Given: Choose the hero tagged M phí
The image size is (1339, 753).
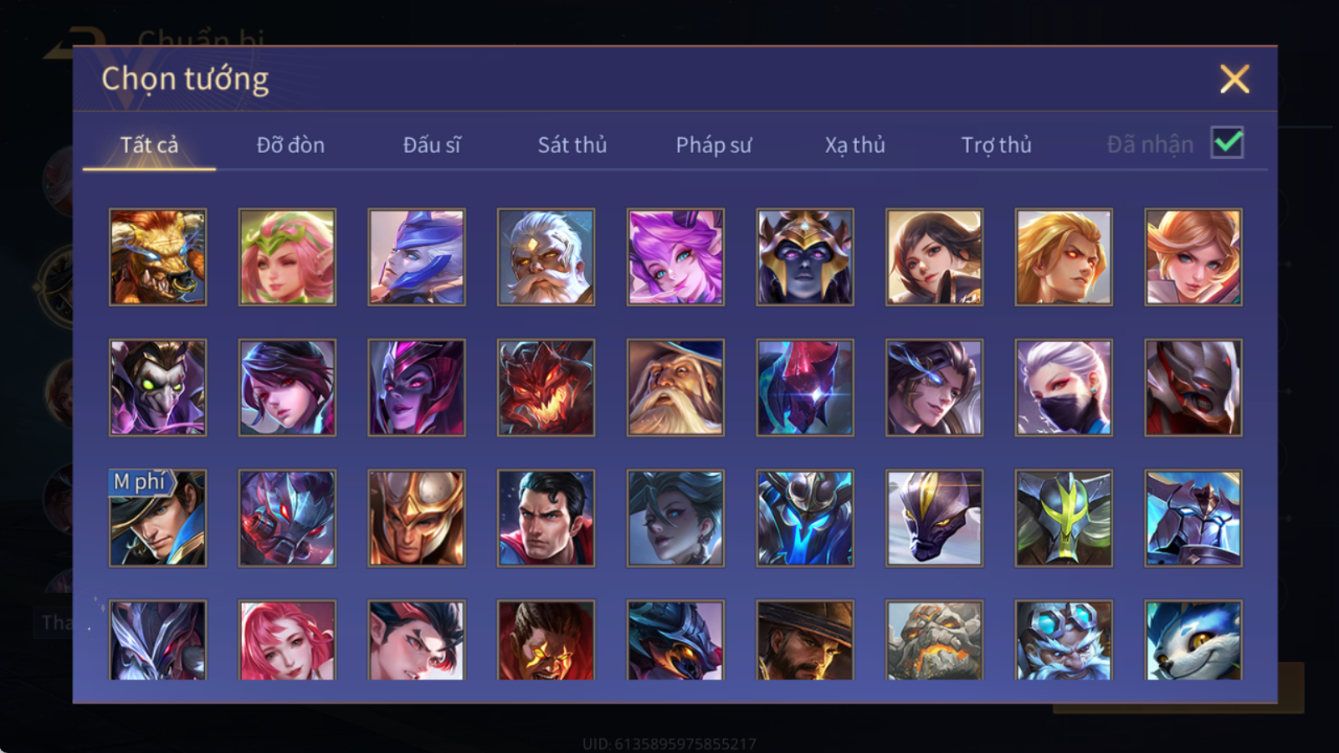Looking at the screenshot, I should (158, 518).
